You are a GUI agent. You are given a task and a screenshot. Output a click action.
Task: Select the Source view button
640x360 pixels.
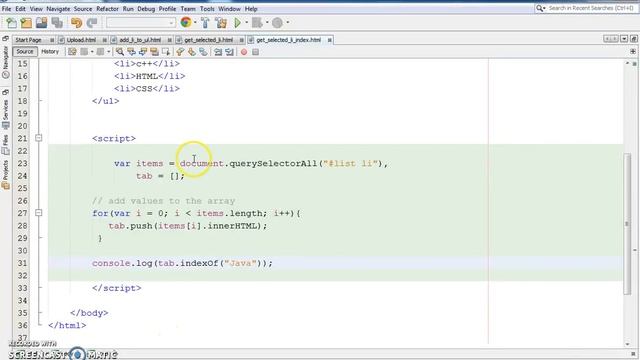(25, 52)
